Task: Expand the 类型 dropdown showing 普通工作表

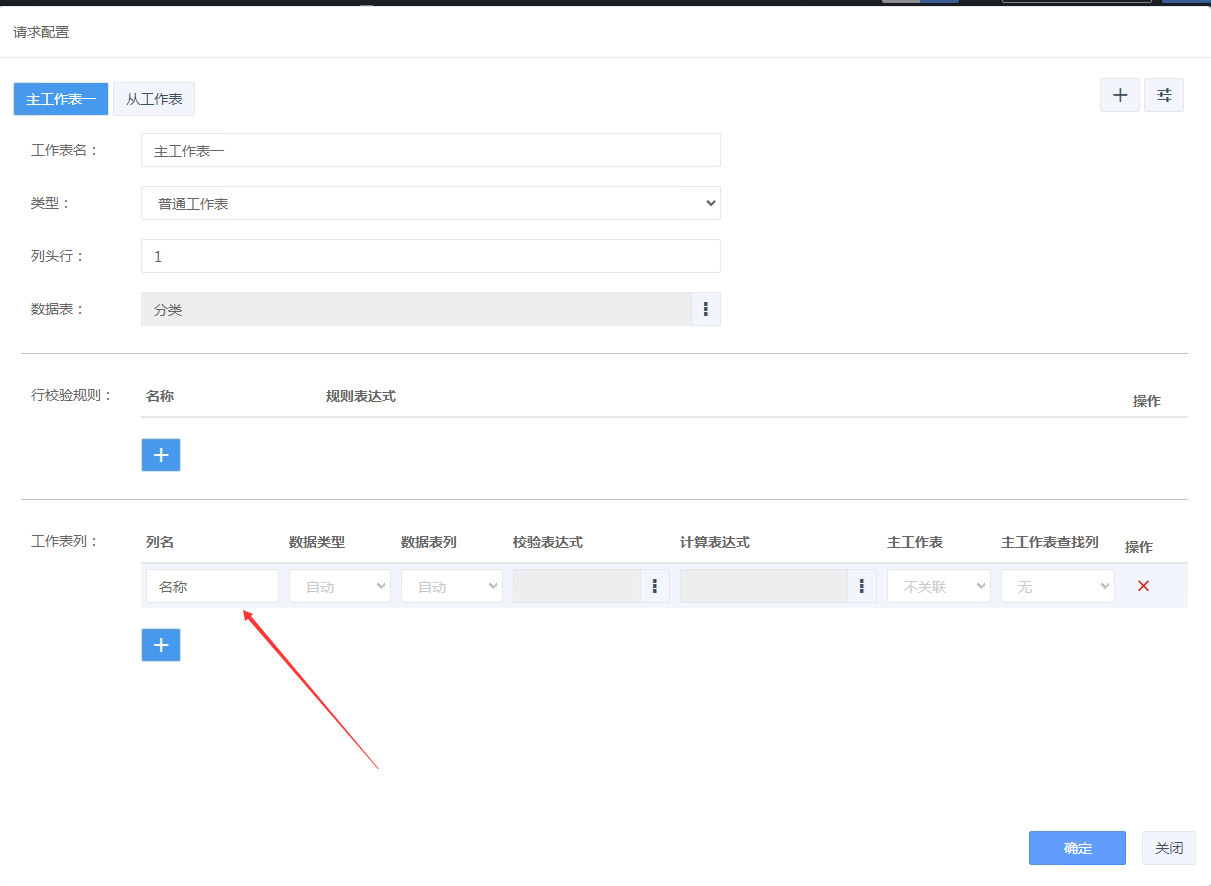Action: coord(430,203)
